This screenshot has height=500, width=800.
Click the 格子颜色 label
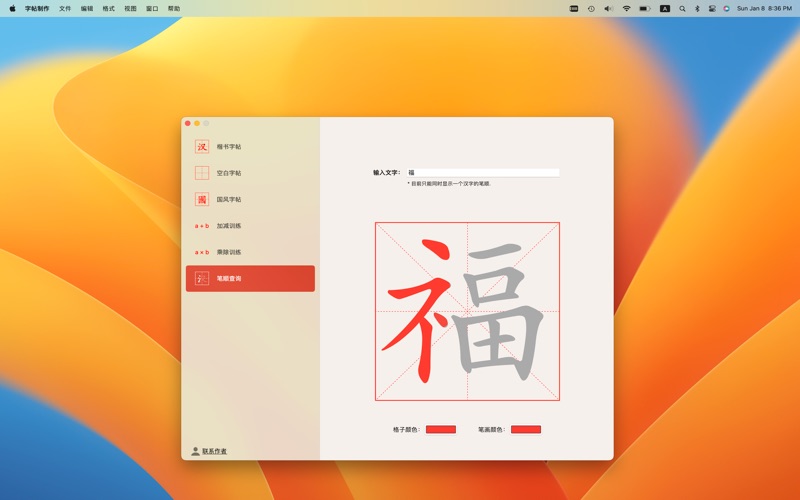pyautogui.click(x=407, y=430)
